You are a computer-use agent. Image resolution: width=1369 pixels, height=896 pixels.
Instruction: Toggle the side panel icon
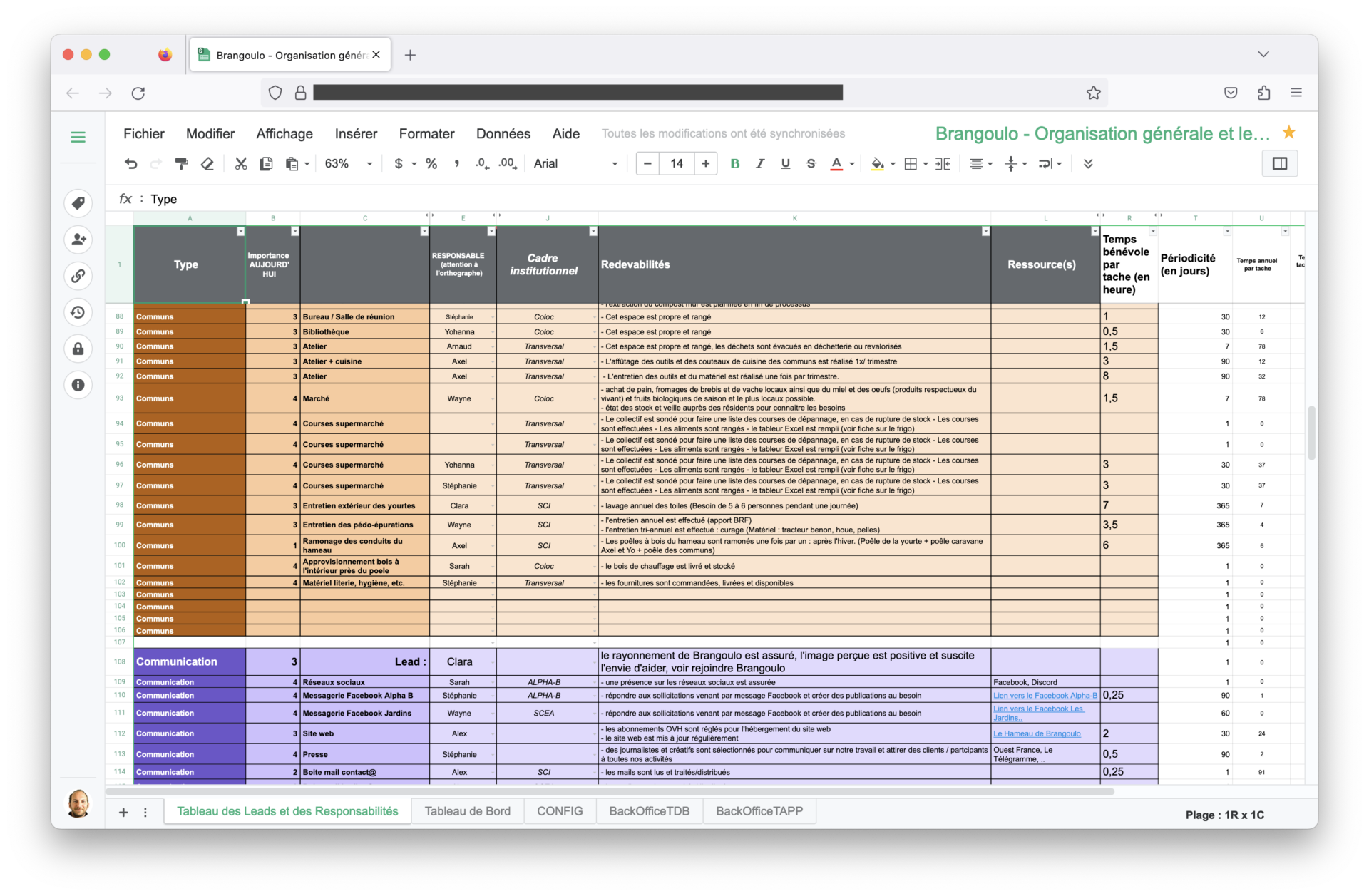(x=1280, y=163)
